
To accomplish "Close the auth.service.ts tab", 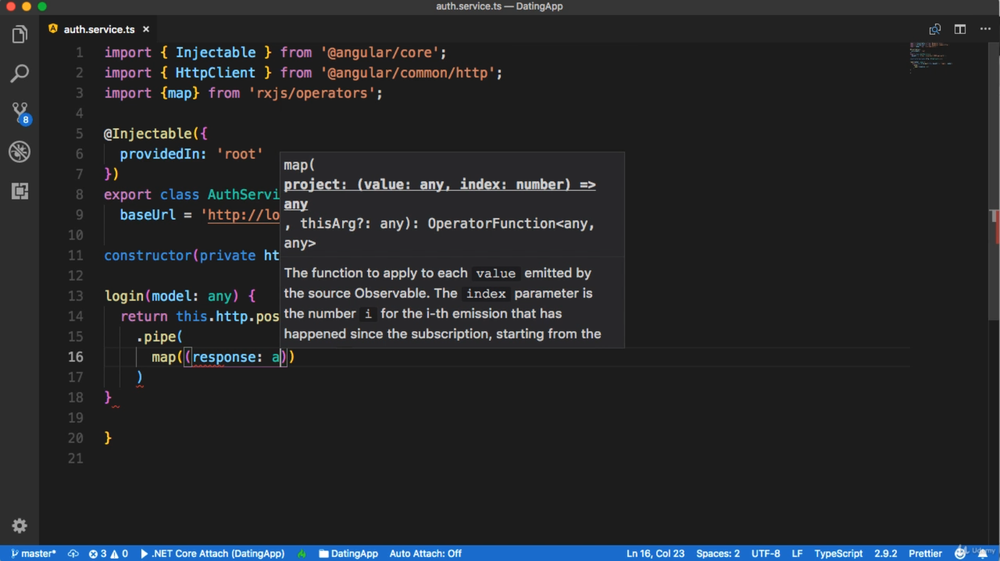I will point(146,29).
